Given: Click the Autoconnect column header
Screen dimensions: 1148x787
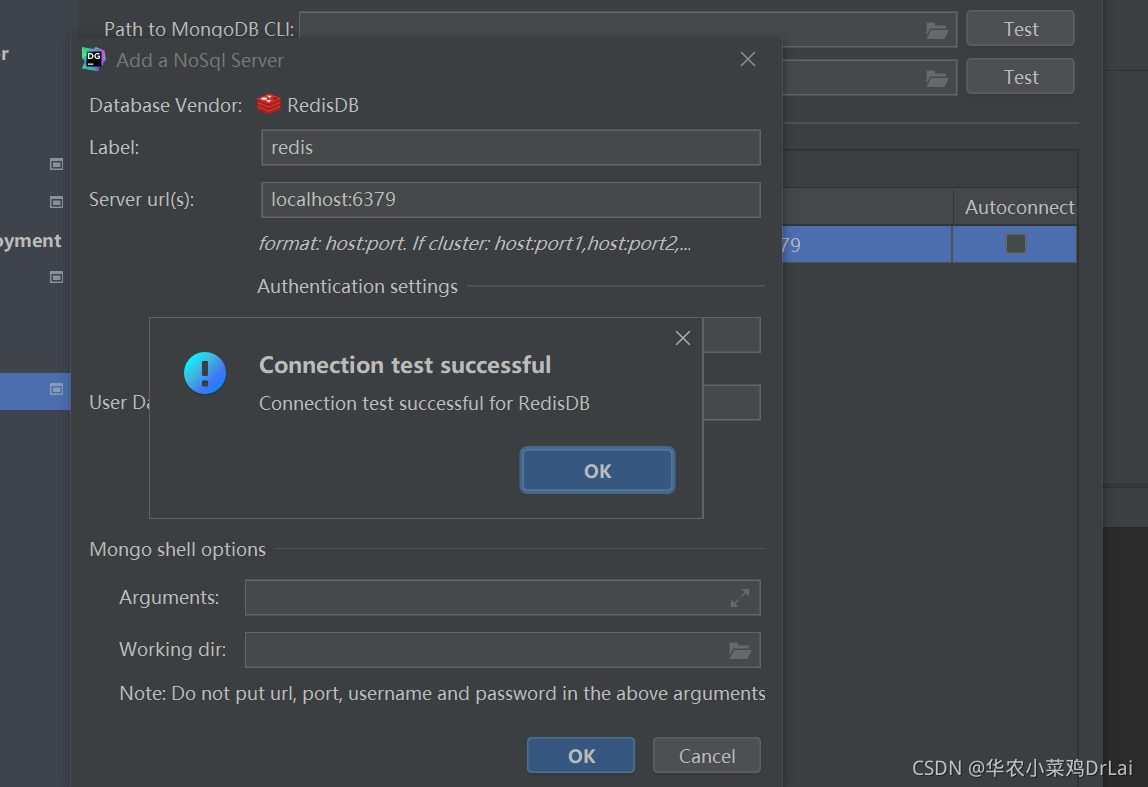Looking at the screenshot, I should point(1019,207).
